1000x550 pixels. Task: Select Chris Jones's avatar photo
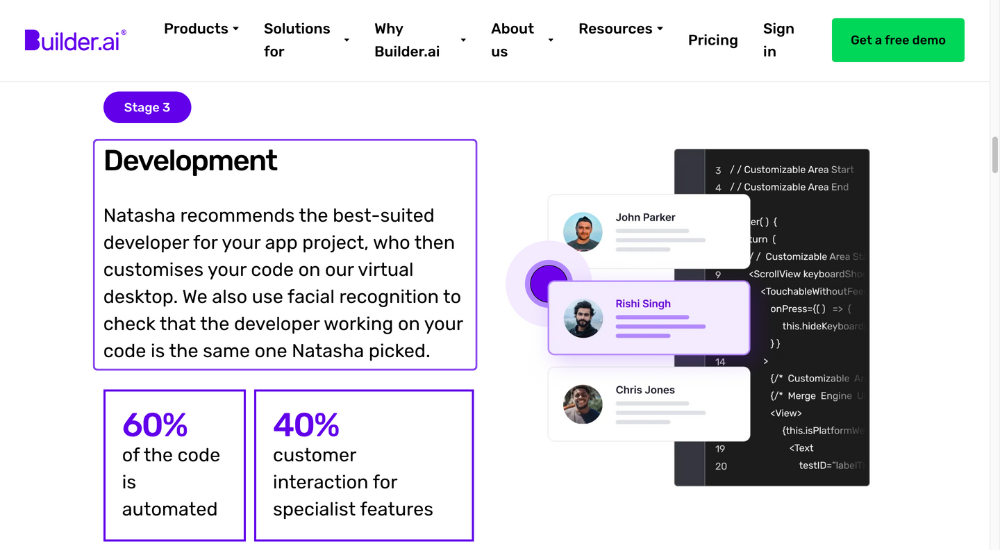pyautogui.click(x=583, y=404)
